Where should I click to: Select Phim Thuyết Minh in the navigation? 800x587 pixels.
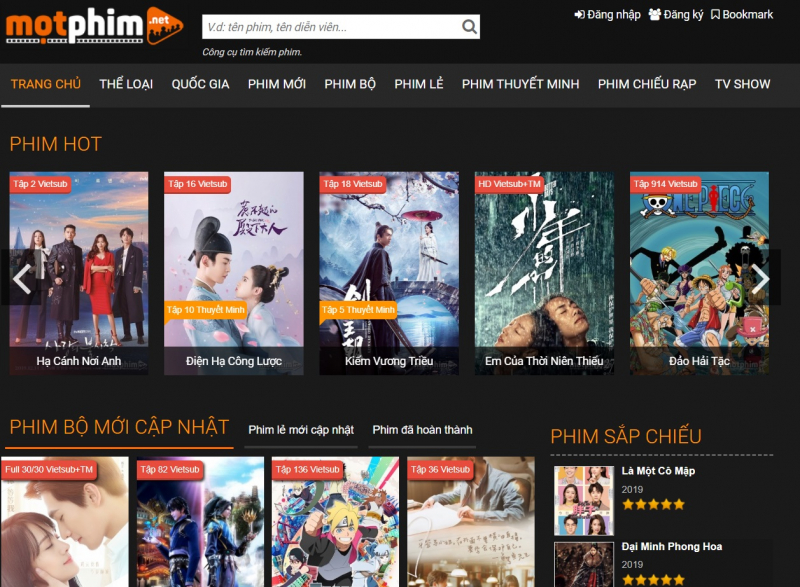tap(519, 84)
